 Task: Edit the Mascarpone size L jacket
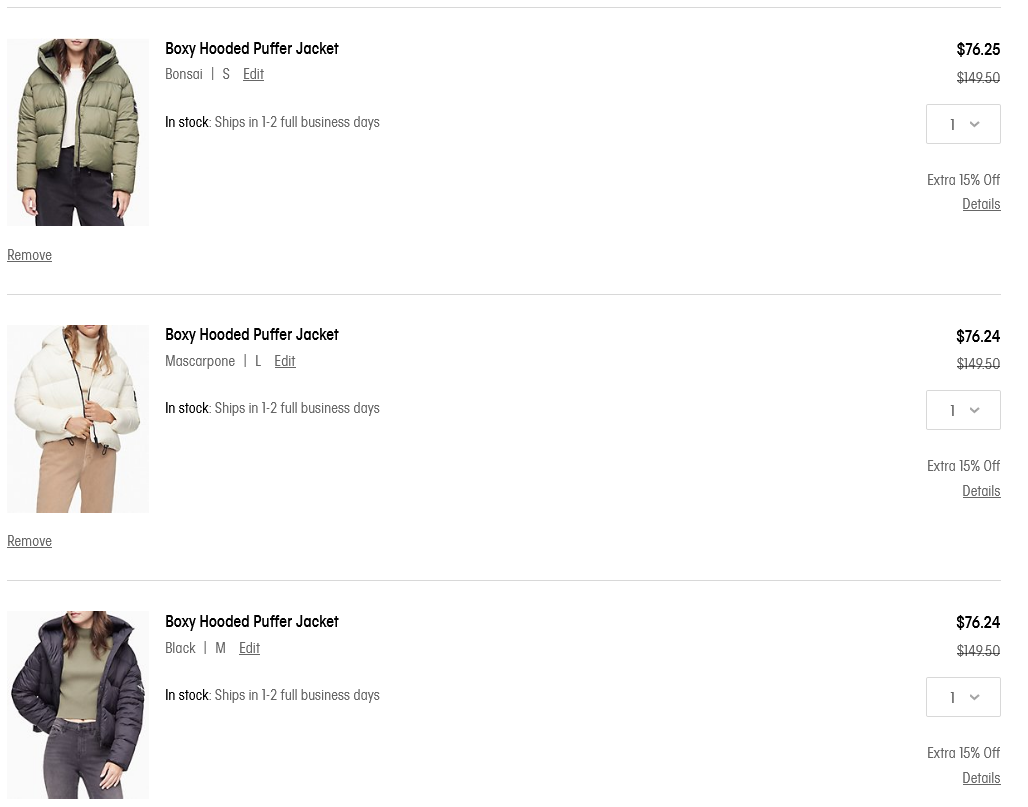click(285, 361)
